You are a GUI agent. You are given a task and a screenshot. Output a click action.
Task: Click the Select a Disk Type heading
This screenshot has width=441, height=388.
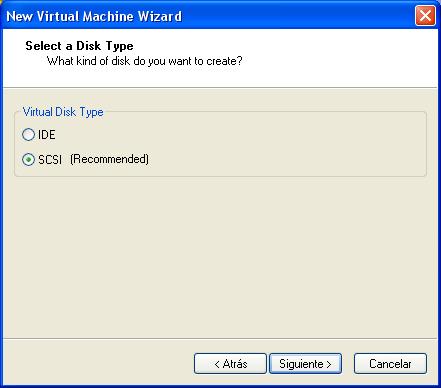pos(79,46)
